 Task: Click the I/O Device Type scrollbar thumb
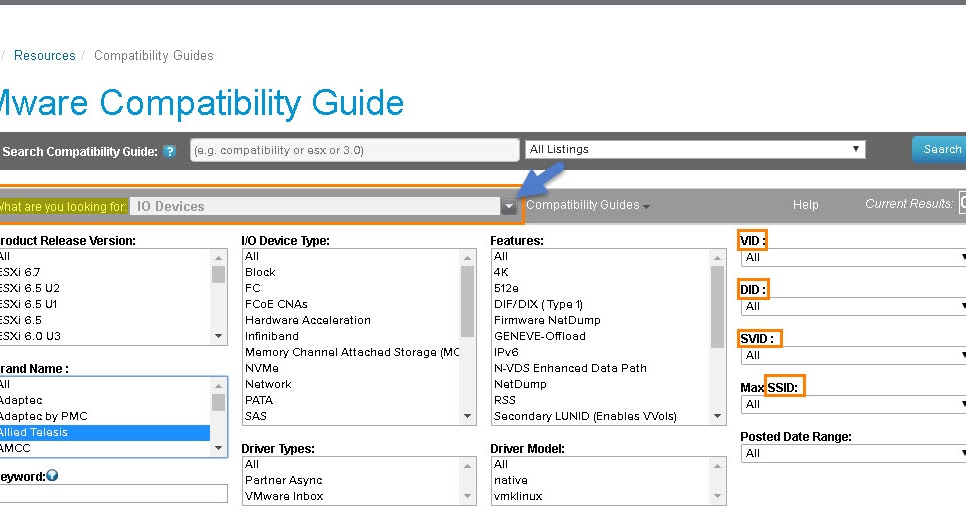pyautogui.click(x=468, y=301)
